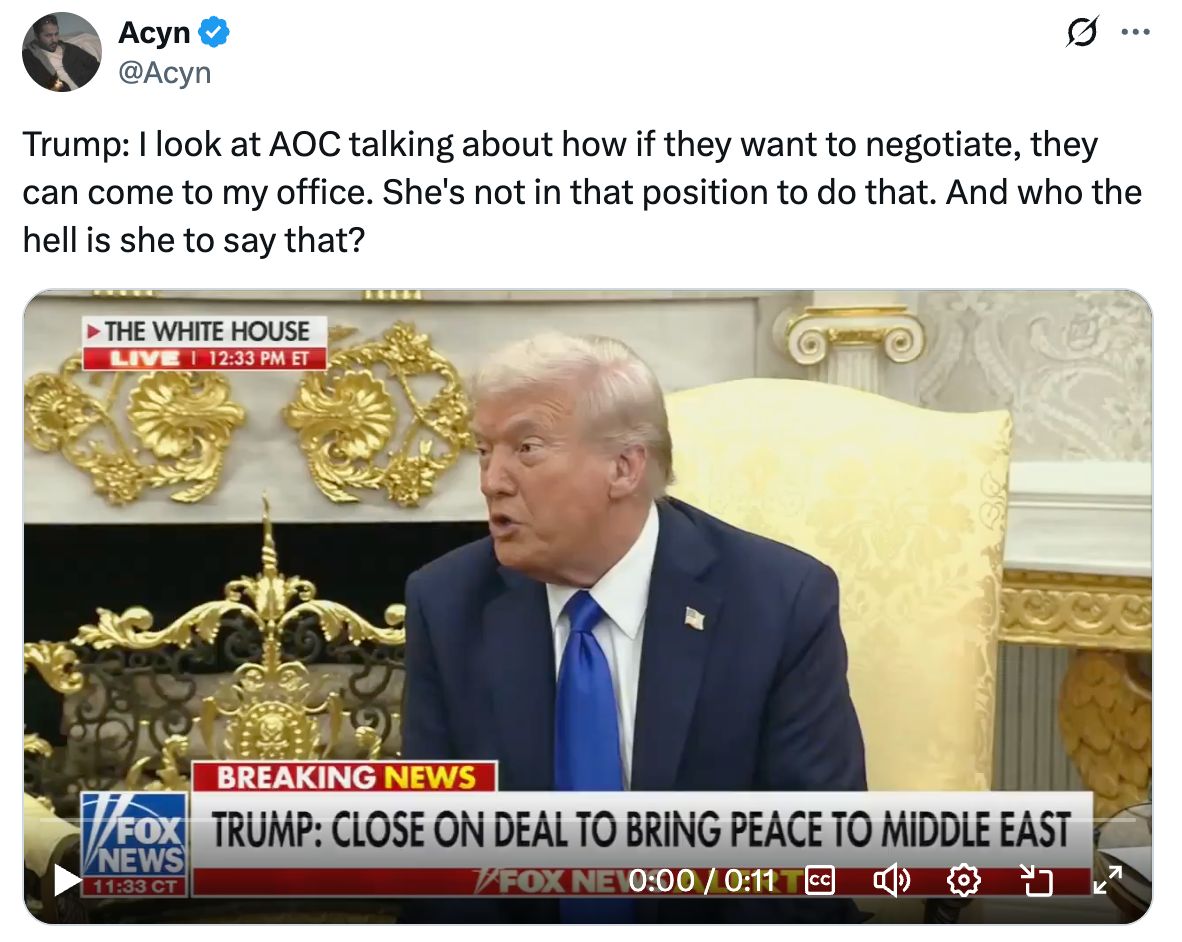Expand the video to fullscreen

(1107, 880)
